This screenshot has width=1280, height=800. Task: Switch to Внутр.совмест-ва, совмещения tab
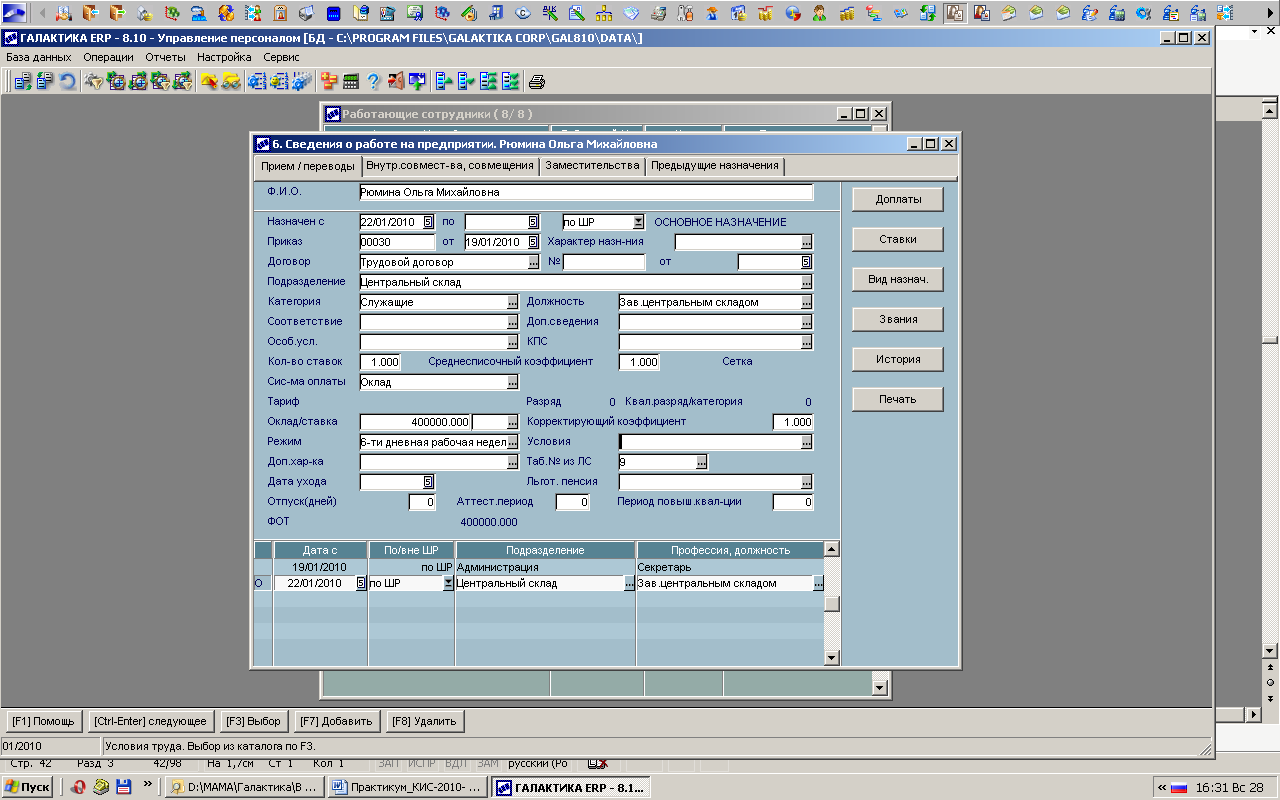click(450, 166)
